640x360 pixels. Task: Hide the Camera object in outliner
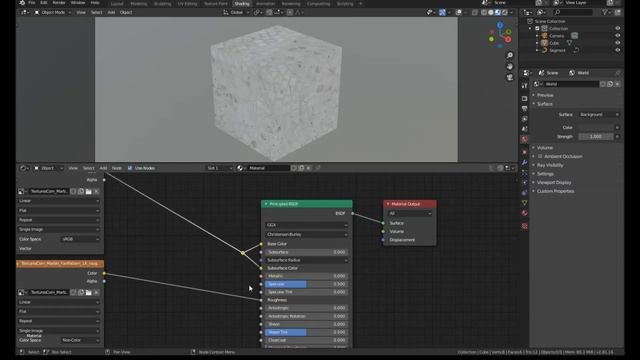coord(617,36)
